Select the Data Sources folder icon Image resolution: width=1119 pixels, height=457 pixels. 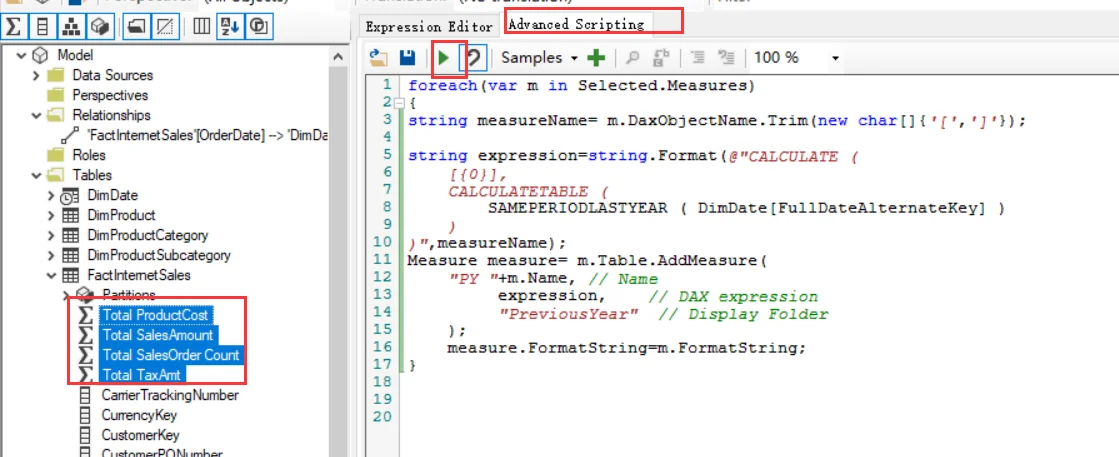(56, 75)
